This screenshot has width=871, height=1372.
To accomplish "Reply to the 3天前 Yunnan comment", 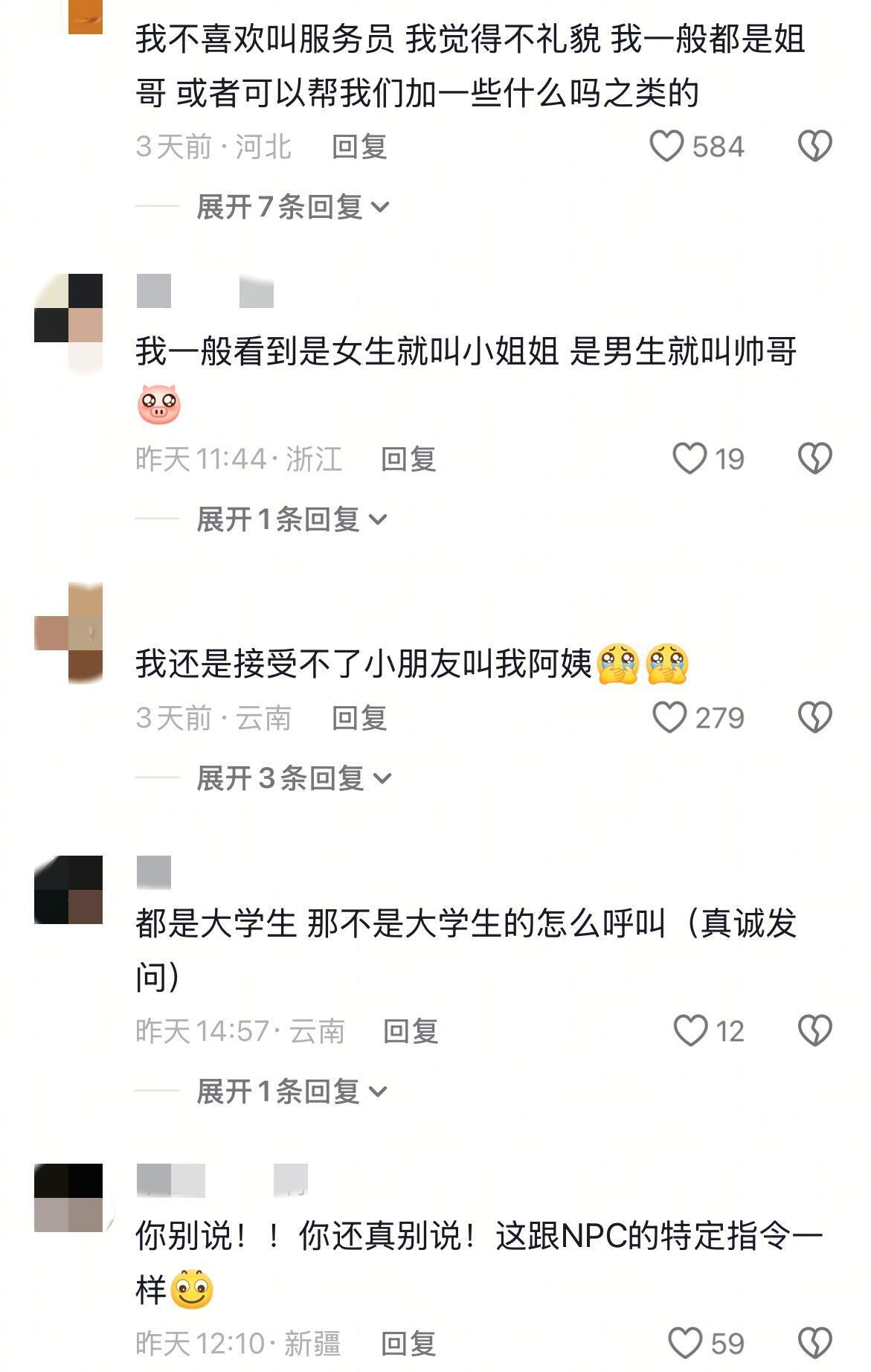I will pos(359,718).
